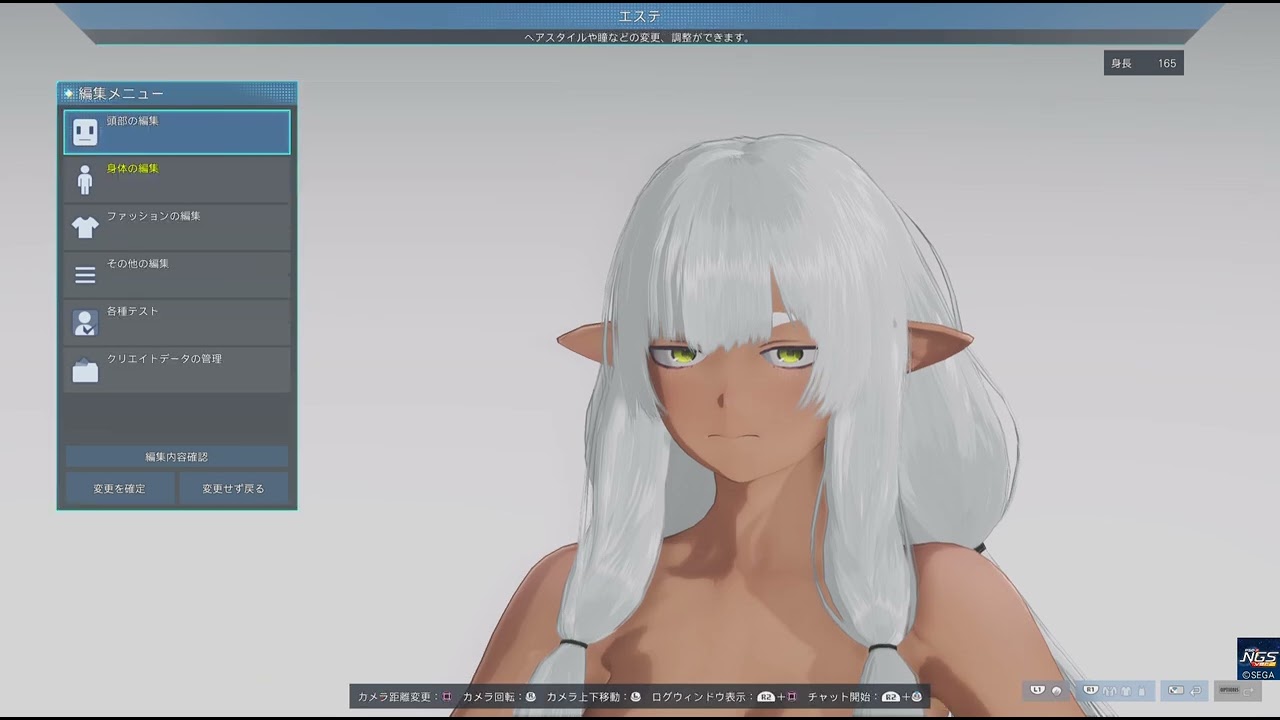Click the ログウィンドウ表示 hint text

tap(699, 697)
